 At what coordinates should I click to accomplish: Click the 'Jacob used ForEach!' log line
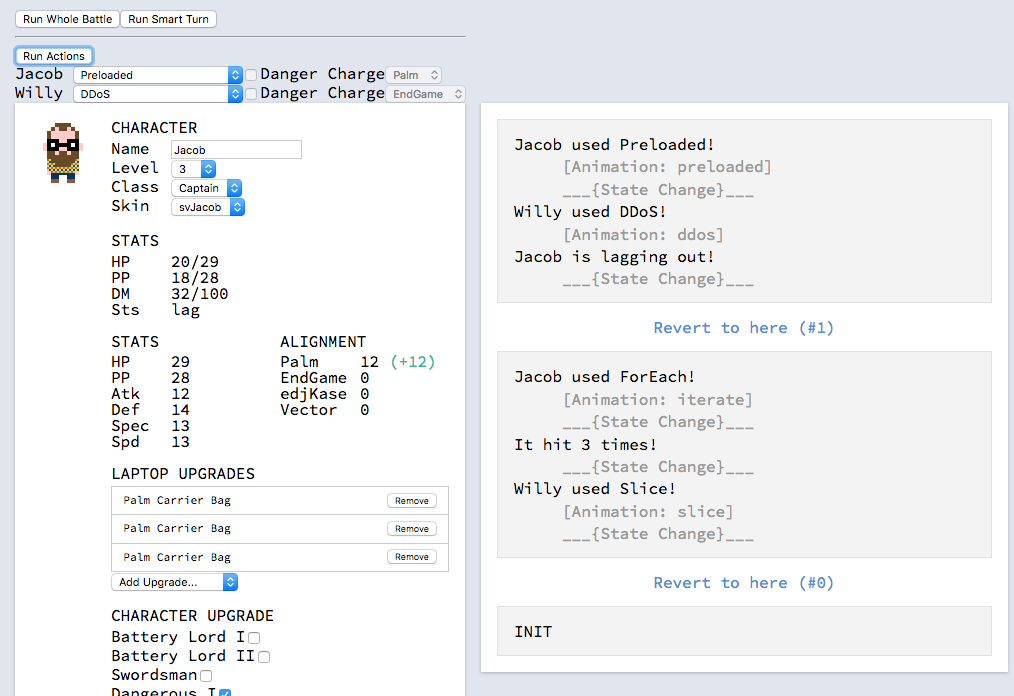click(605, 376)
